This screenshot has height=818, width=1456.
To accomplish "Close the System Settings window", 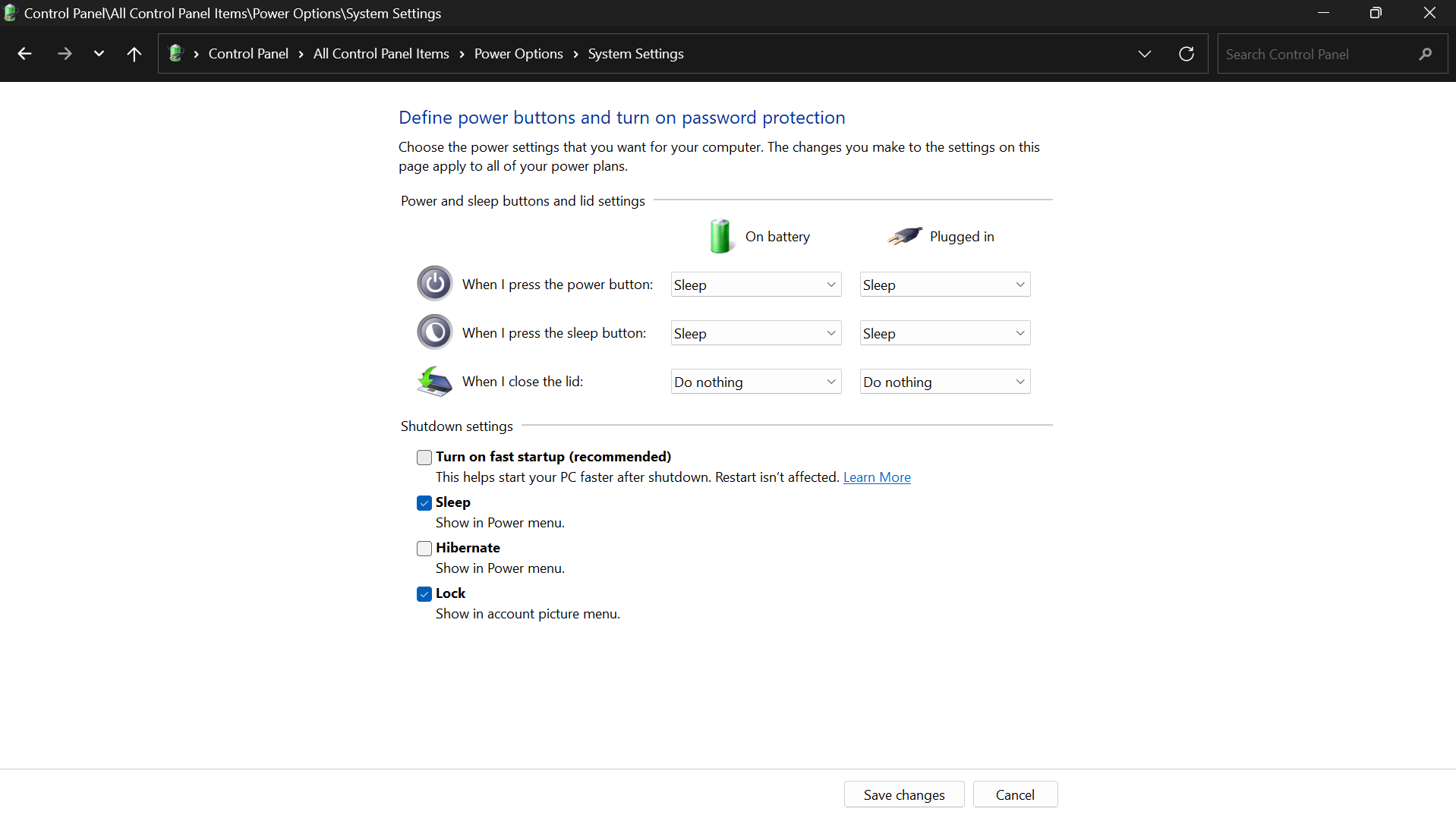I will coord(1429,13).
